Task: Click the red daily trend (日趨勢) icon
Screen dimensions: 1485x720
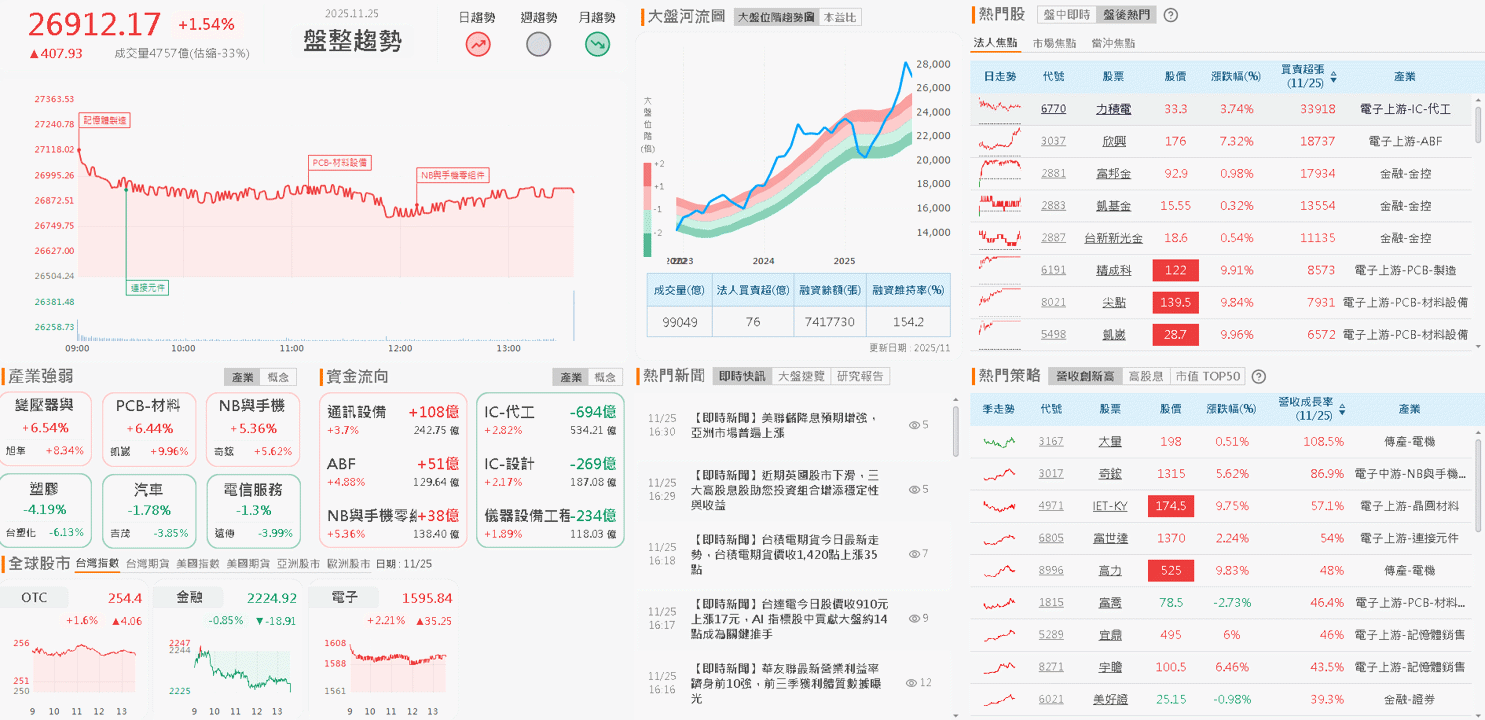Action: point(479,44)
